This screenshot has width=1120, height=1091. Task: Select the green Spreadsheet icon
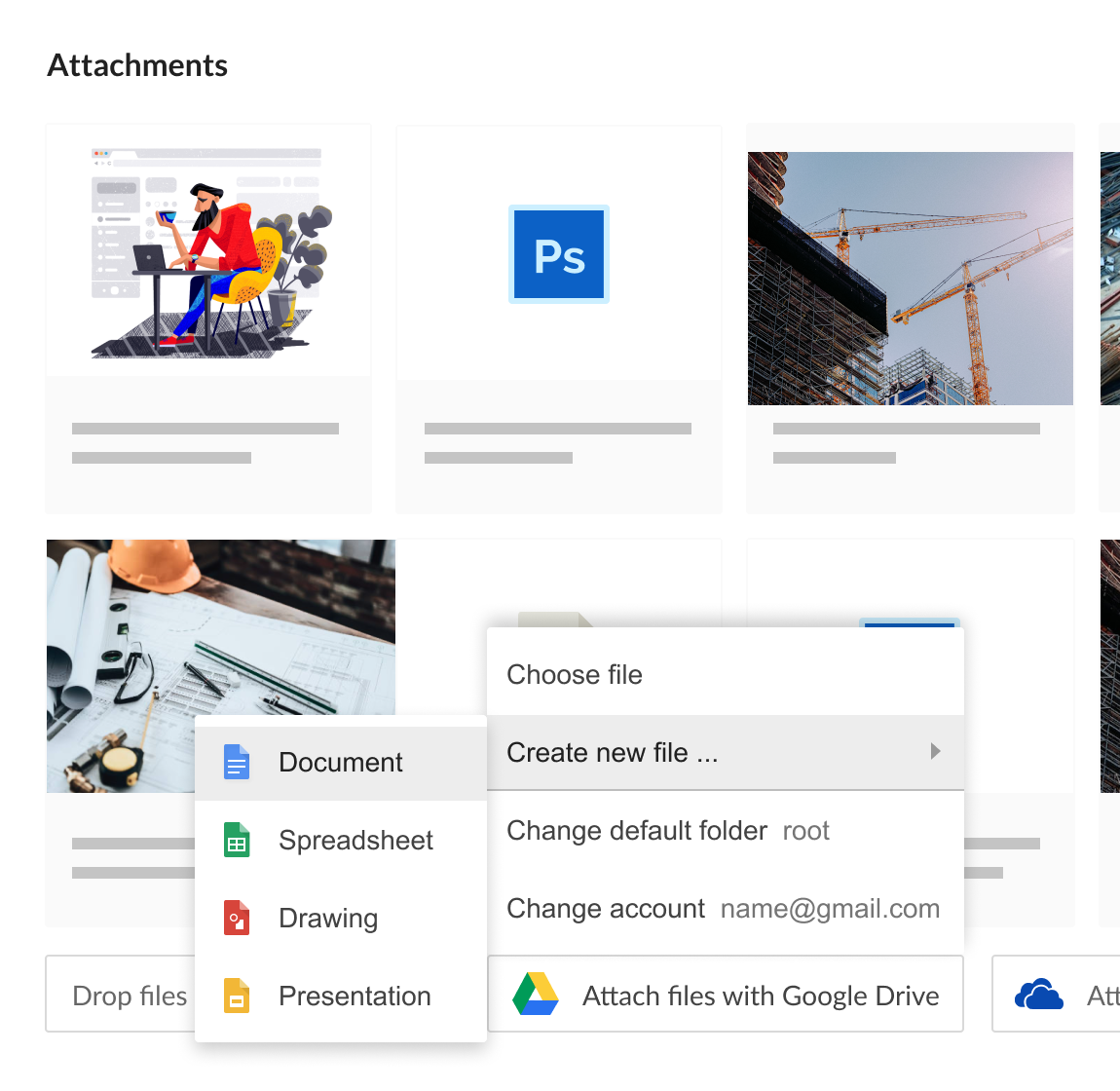coord(236,840)
